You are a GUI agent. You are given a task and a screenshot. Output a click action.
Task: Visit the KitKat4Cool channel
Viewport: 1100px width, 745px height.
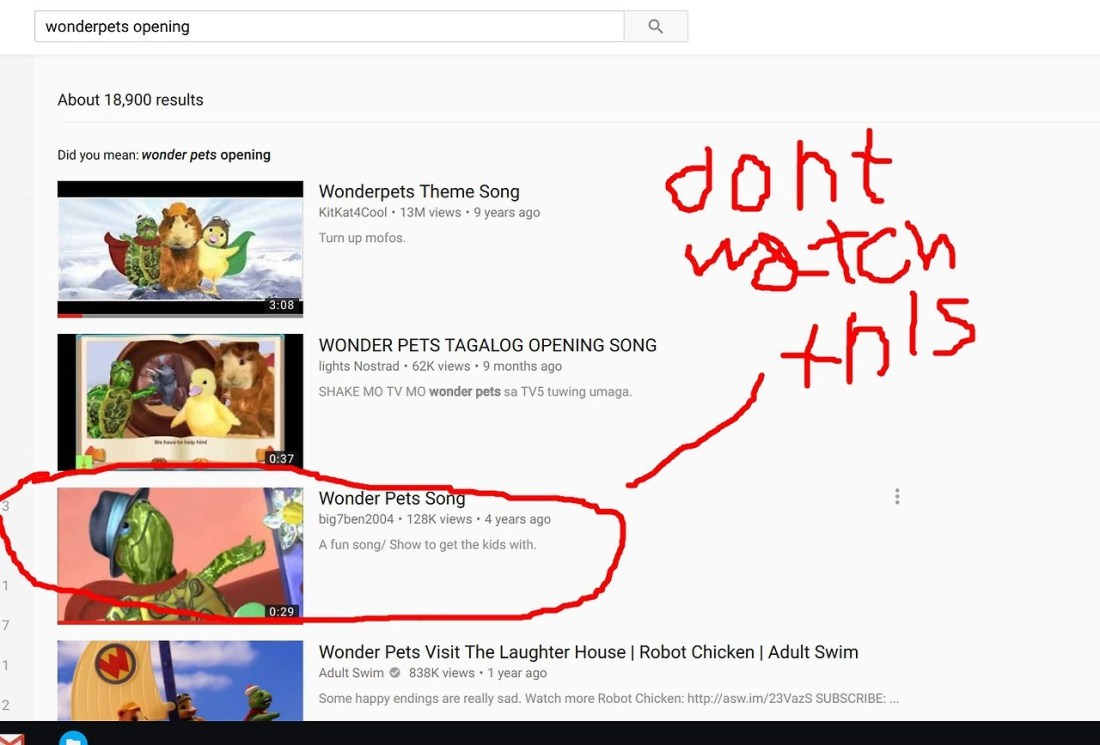pos(352,213)
